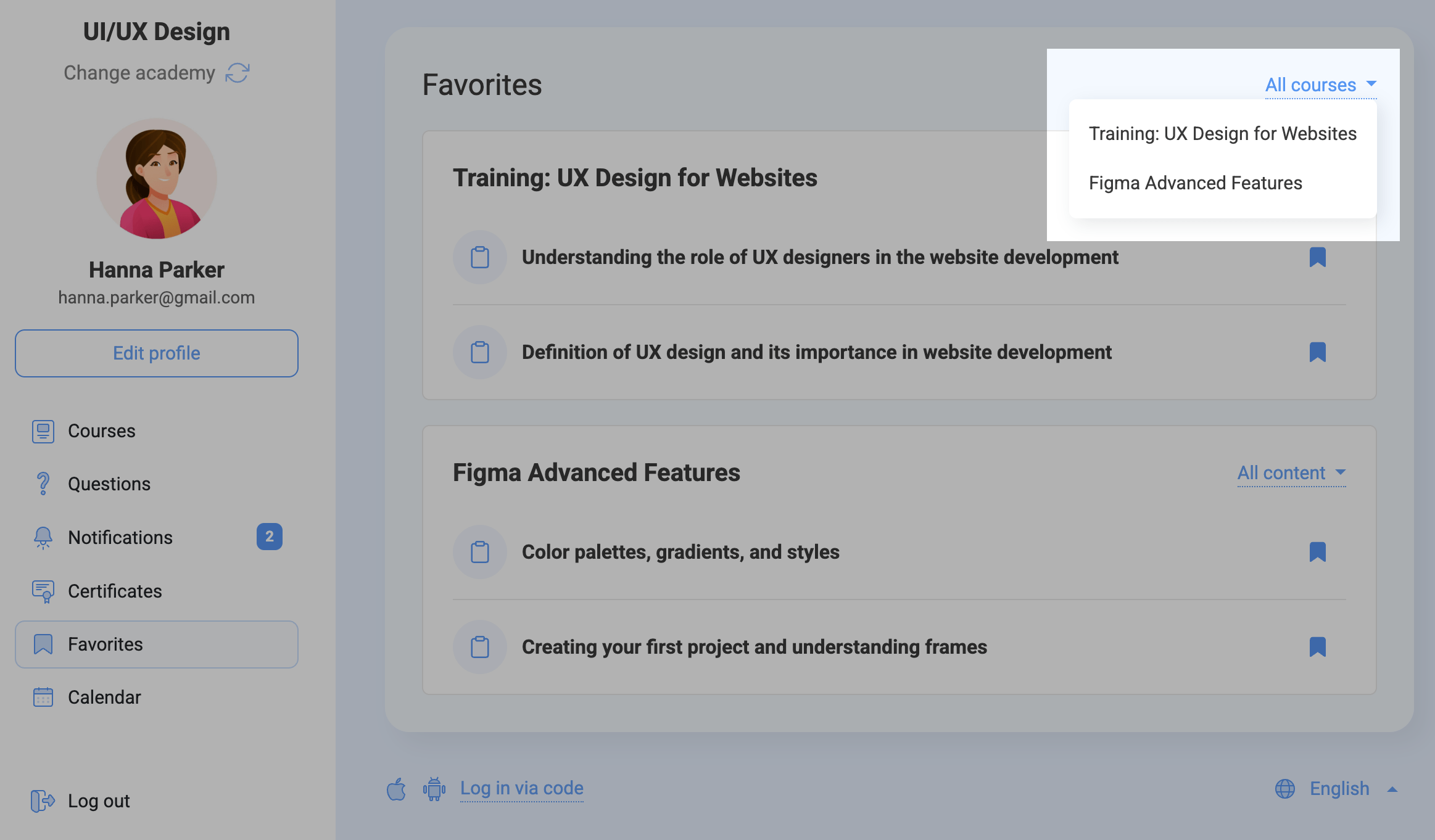
Task: Expand the All content filter dropdown
Action: click(x=1291, y=473)
